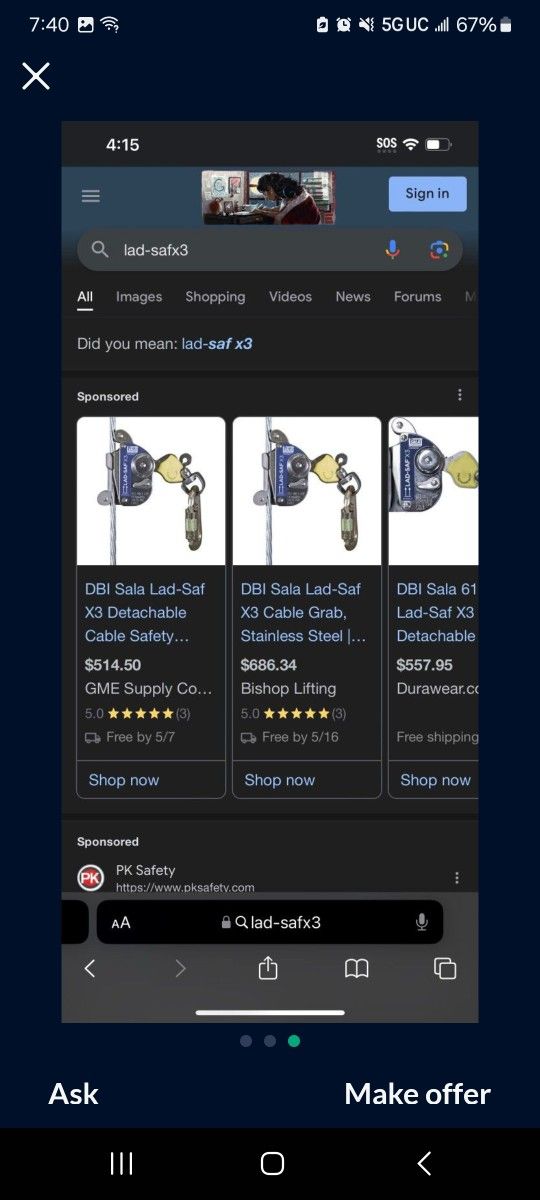Switch to the Images tab
Viewport: 540px width, 1200px height.
click(x=139, y=296)
